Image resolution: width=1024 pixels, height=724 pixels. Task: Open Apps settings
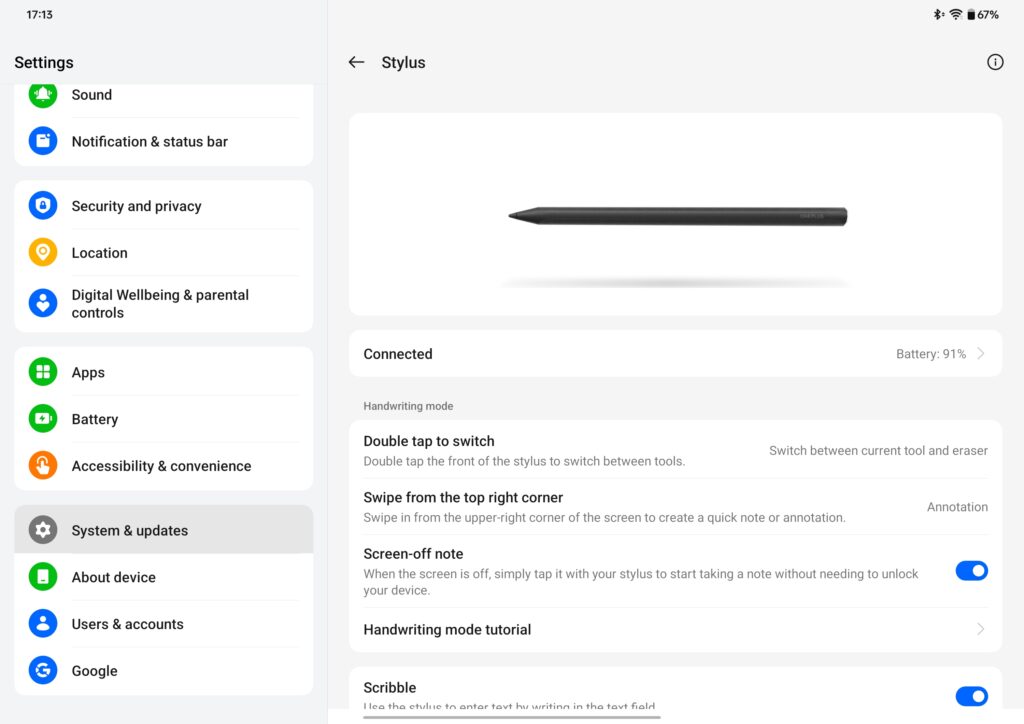click(163, 372)
